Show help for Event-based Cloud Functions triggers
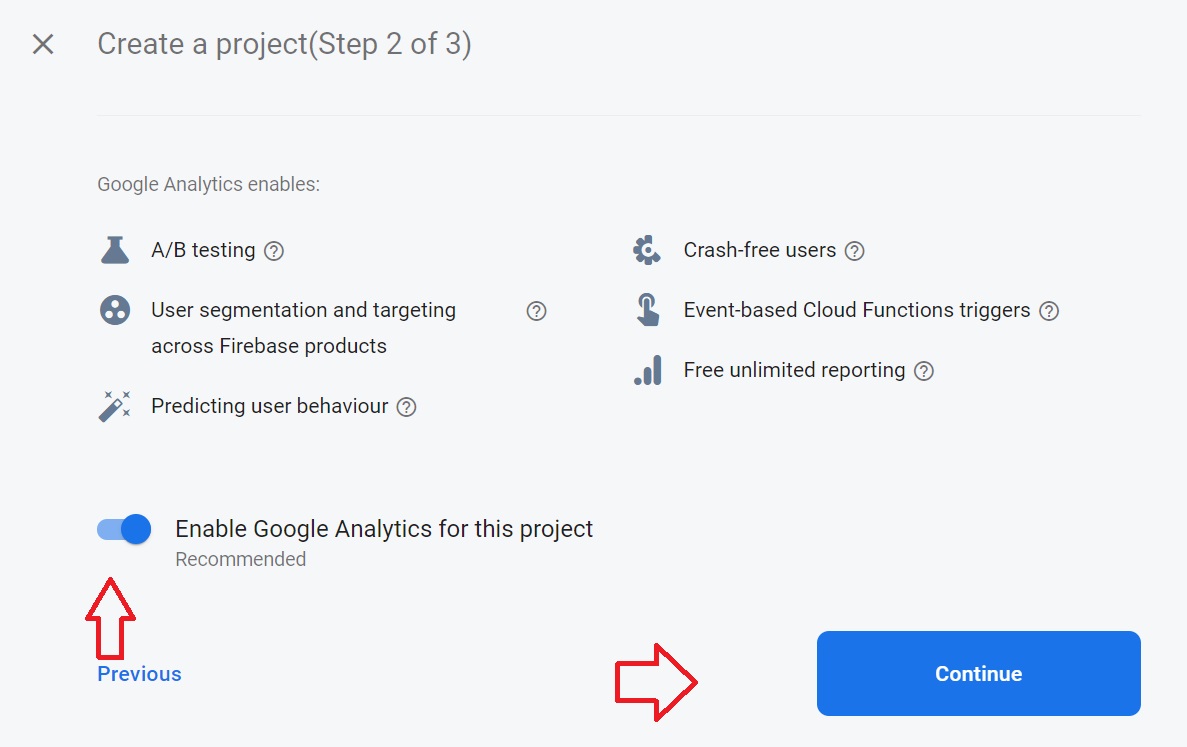Viewport: 1187px width, 747px height. coord(1048,311)
